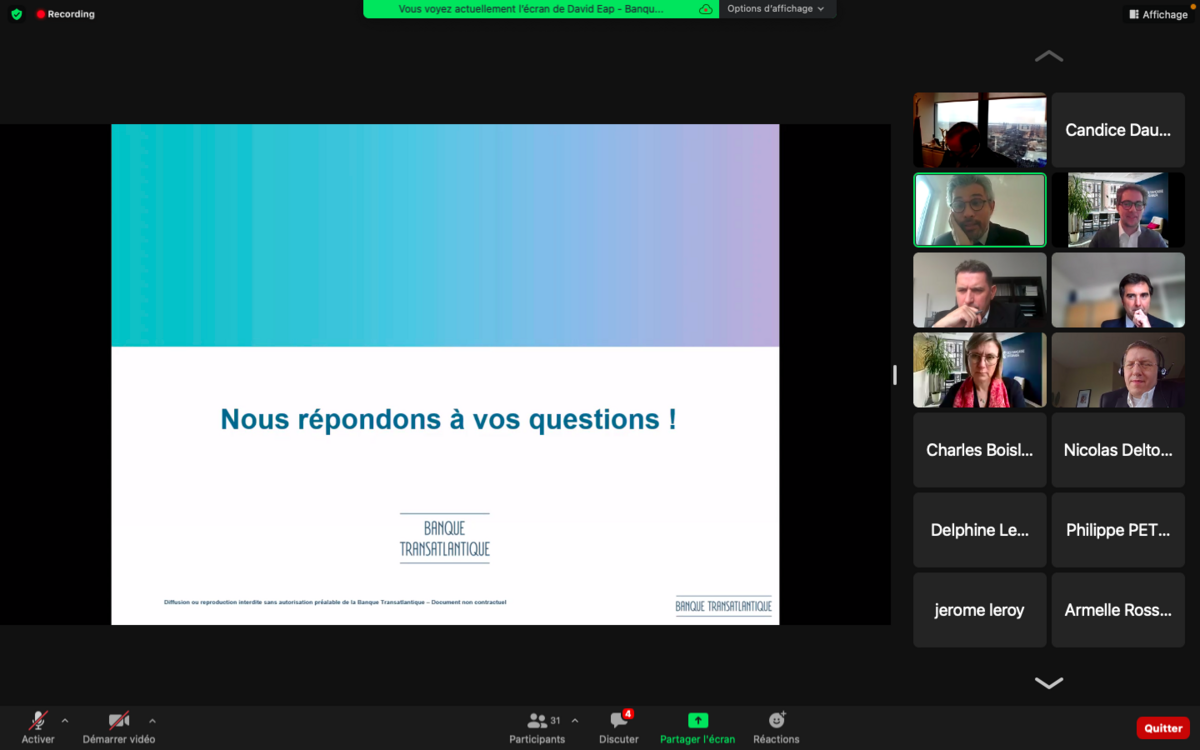Start camera with Démarrer vidéo

click(x=119, y=720)
